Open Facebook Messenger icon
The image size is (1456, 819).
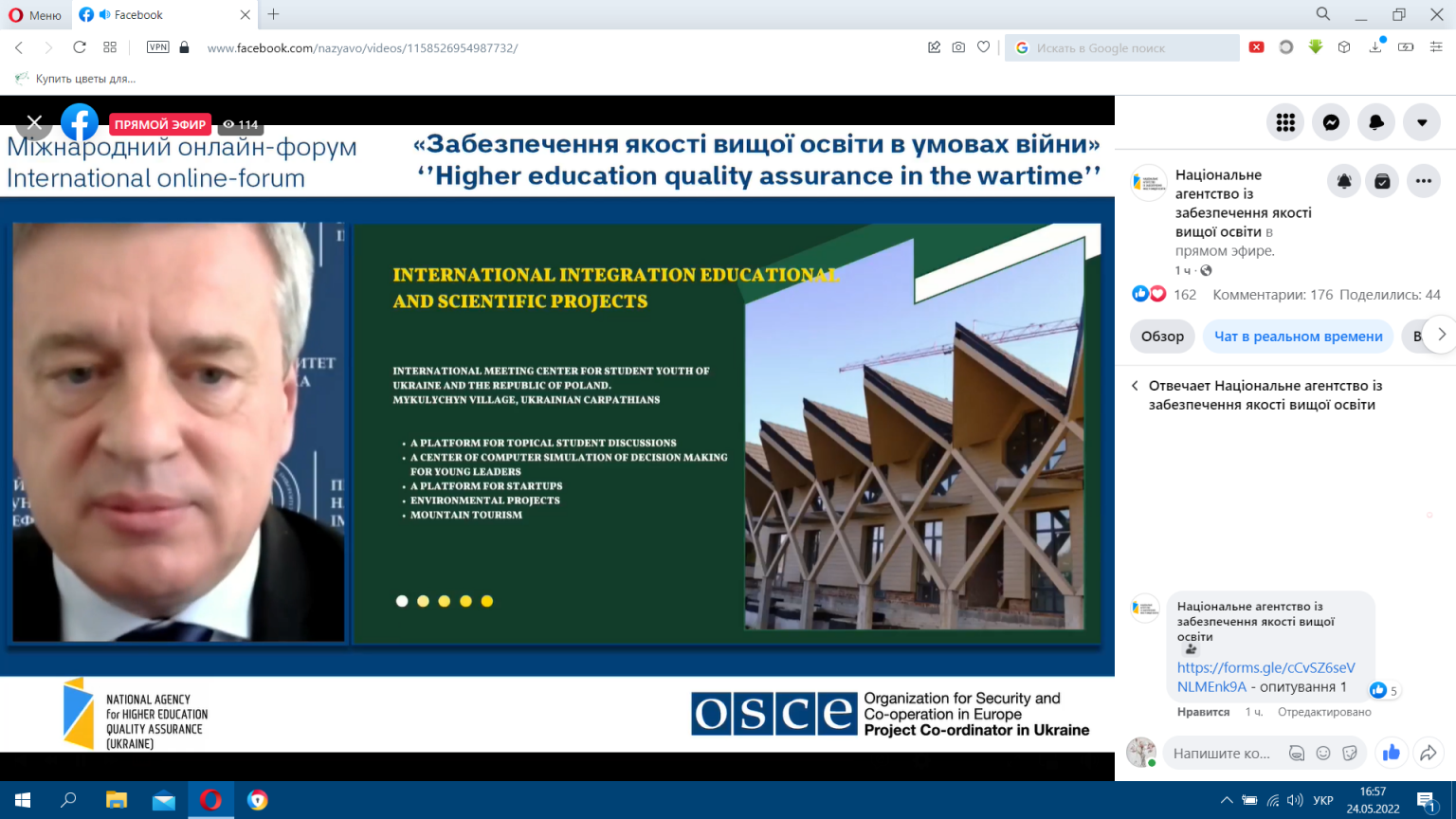click(x=1331, y=122)
